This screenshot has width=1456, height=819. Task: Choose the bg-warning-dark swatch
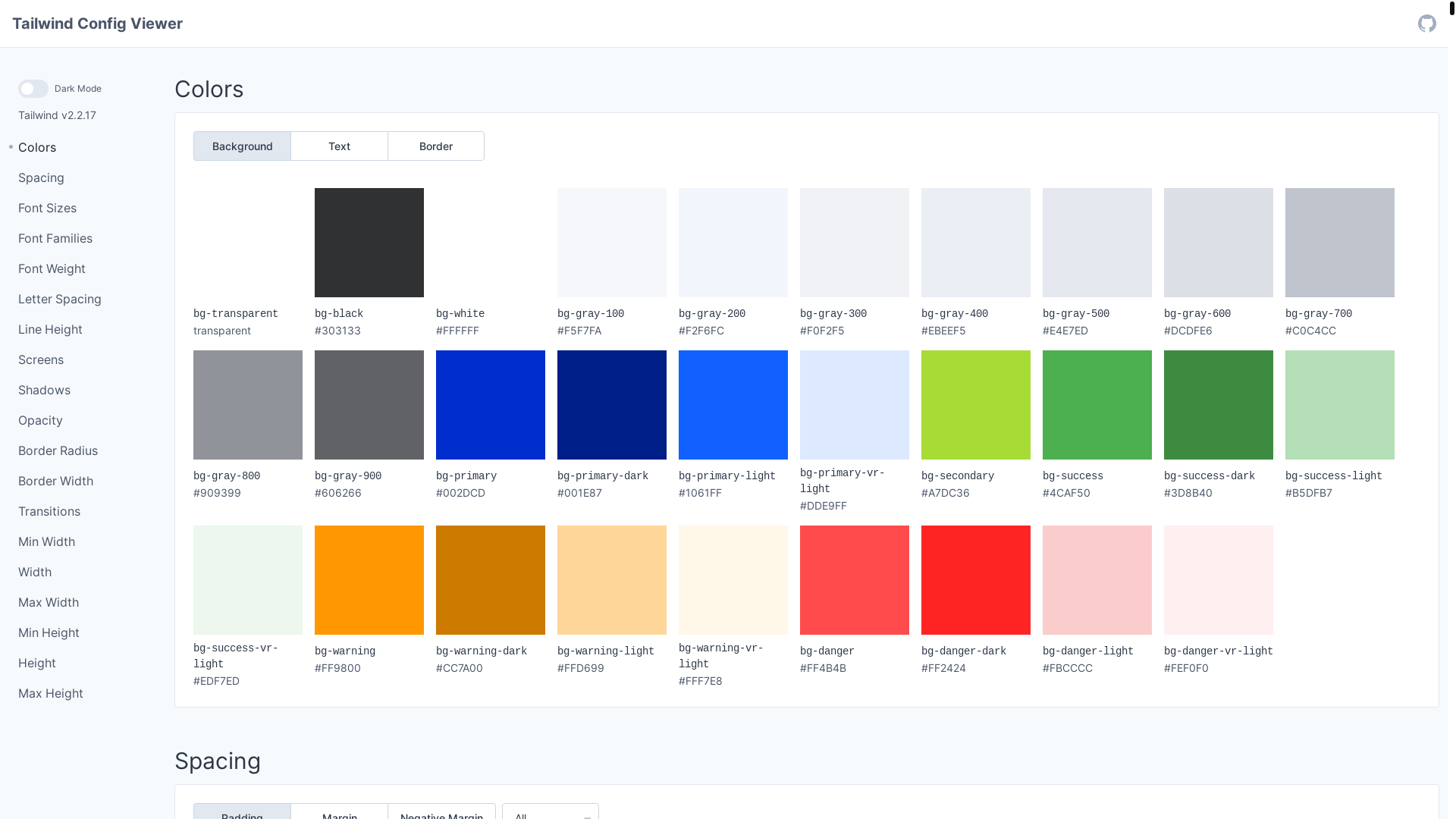click(491, 580)
